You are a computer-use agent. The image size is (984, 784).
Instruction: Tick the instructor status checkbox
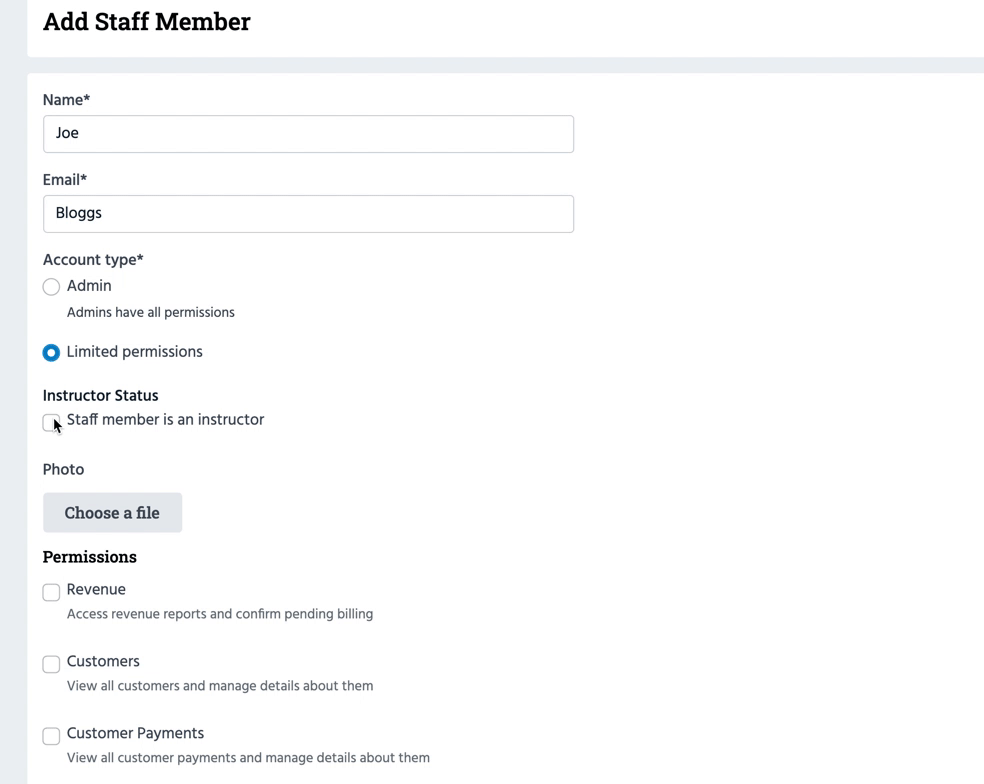pos(51,423)
